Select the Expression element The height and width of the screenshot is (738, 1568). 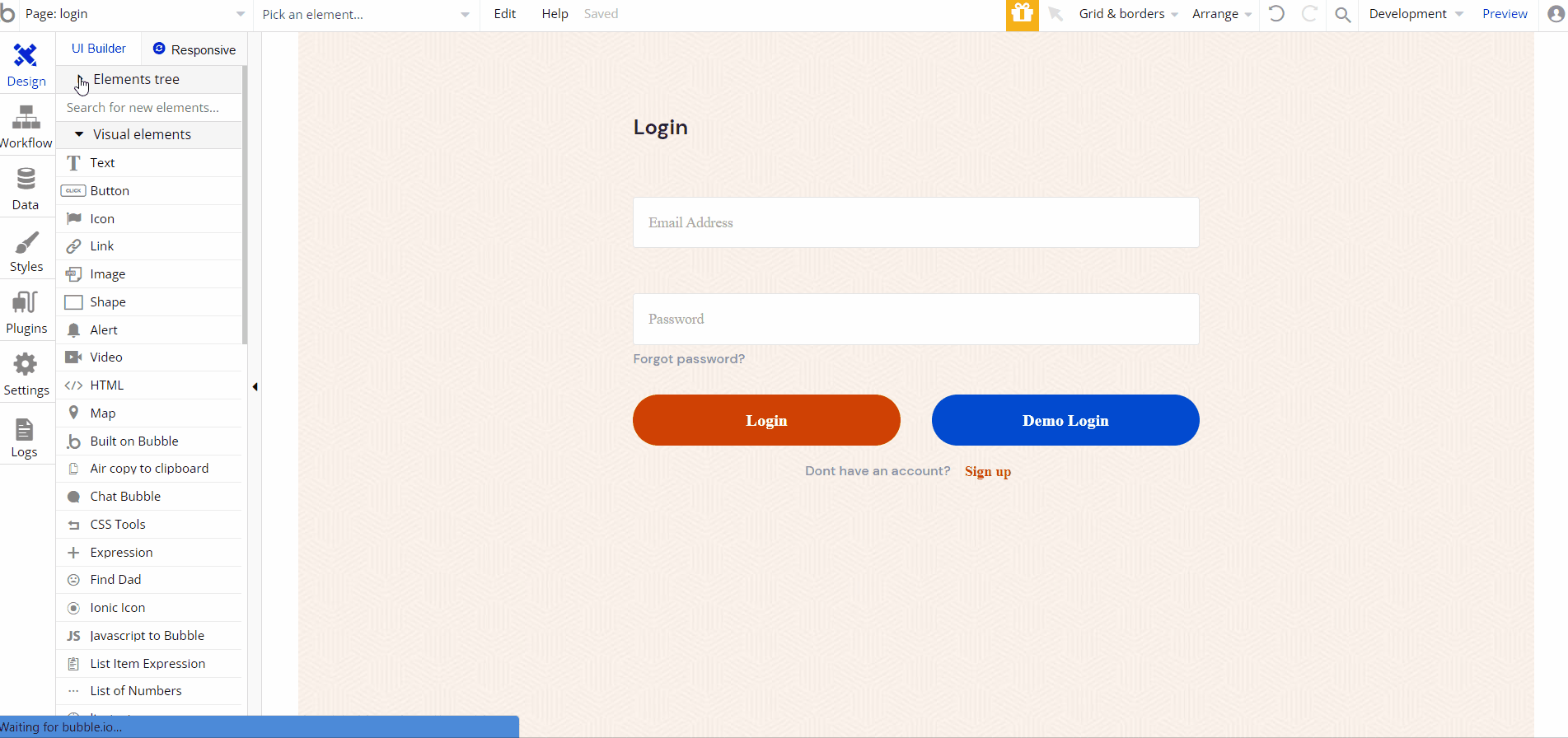[149, 553]
